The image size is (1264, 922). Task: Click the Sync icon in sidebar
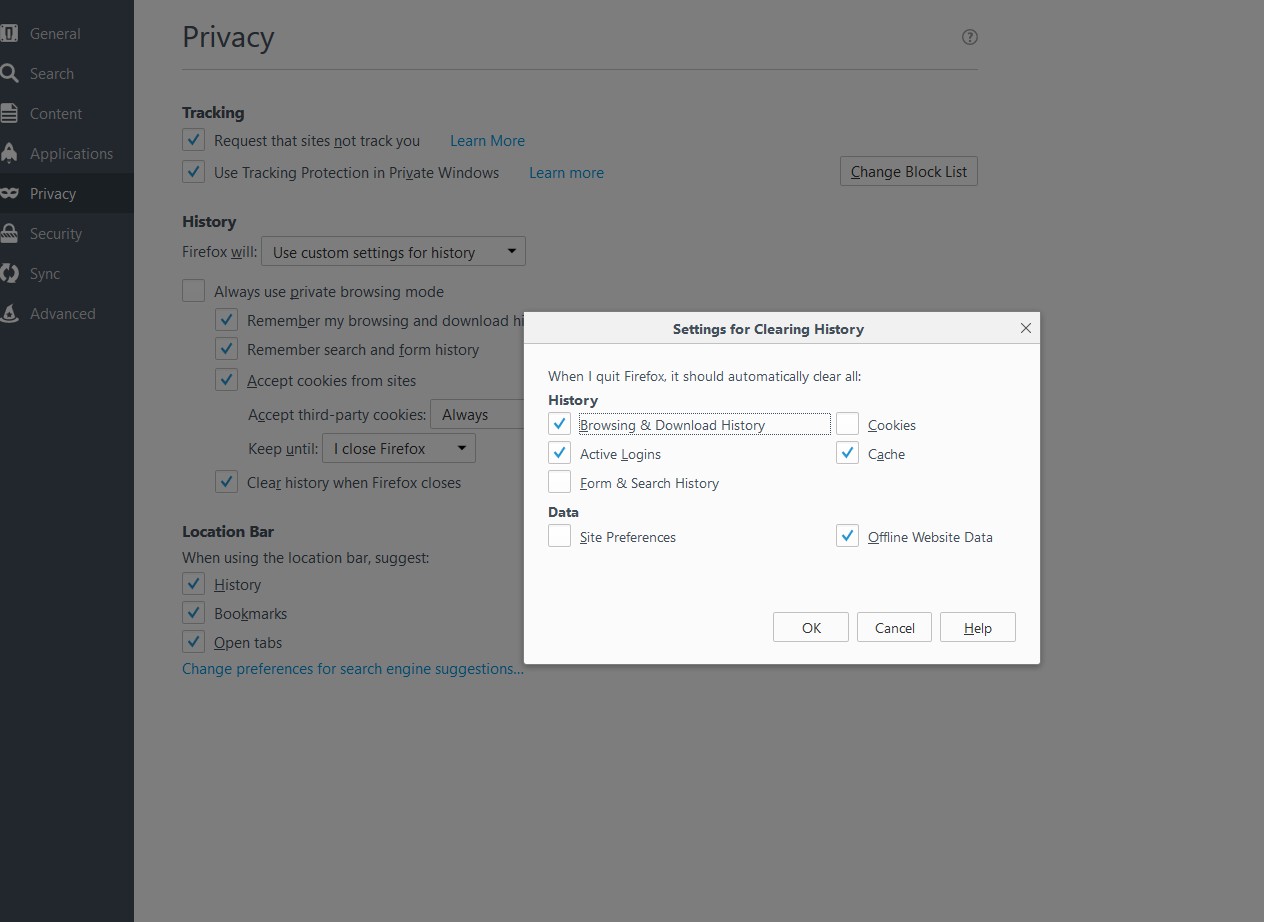(x=9, y=274)
